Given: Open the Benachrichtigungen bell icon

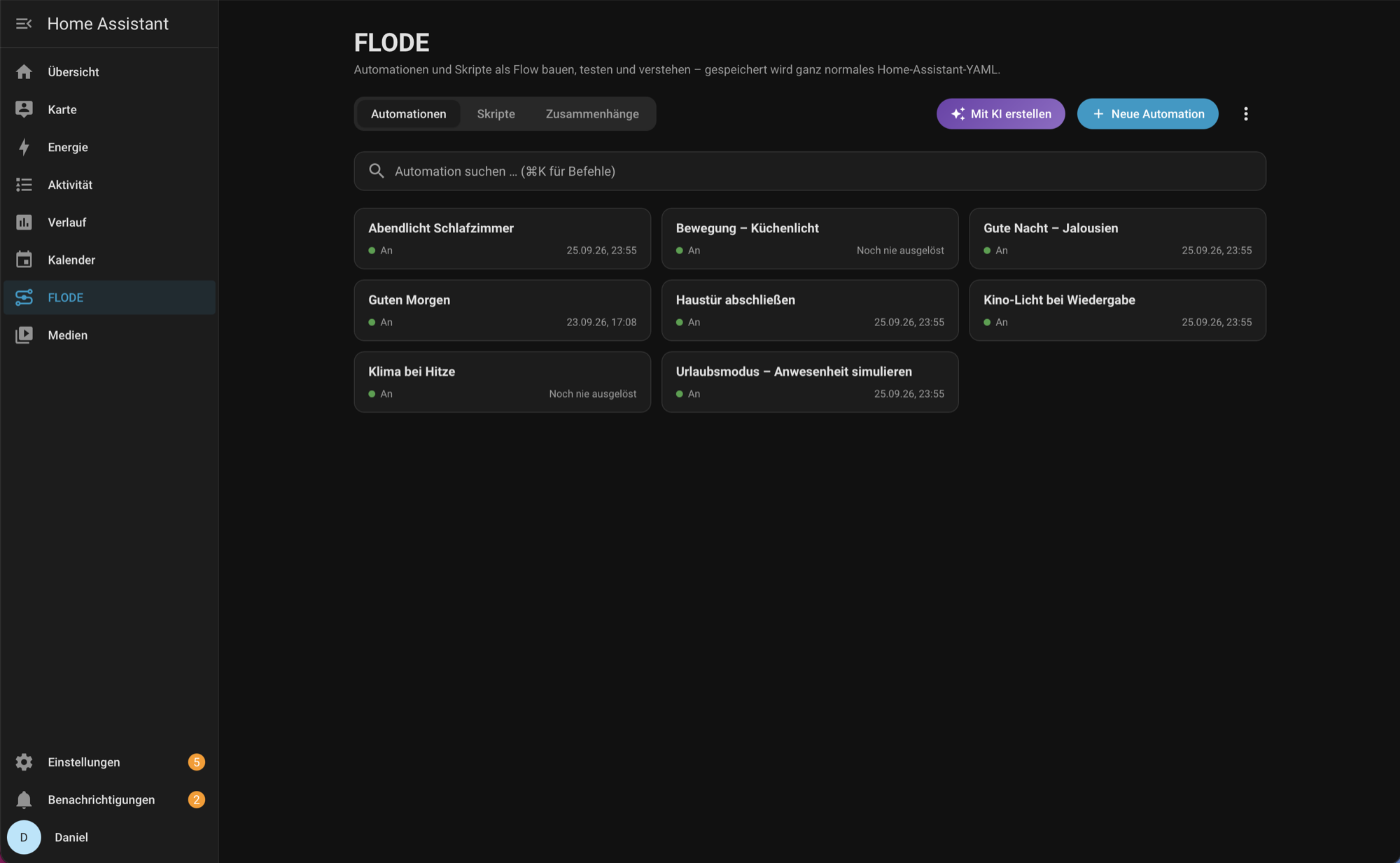Looking at the screenshot, I should point(24,800).
